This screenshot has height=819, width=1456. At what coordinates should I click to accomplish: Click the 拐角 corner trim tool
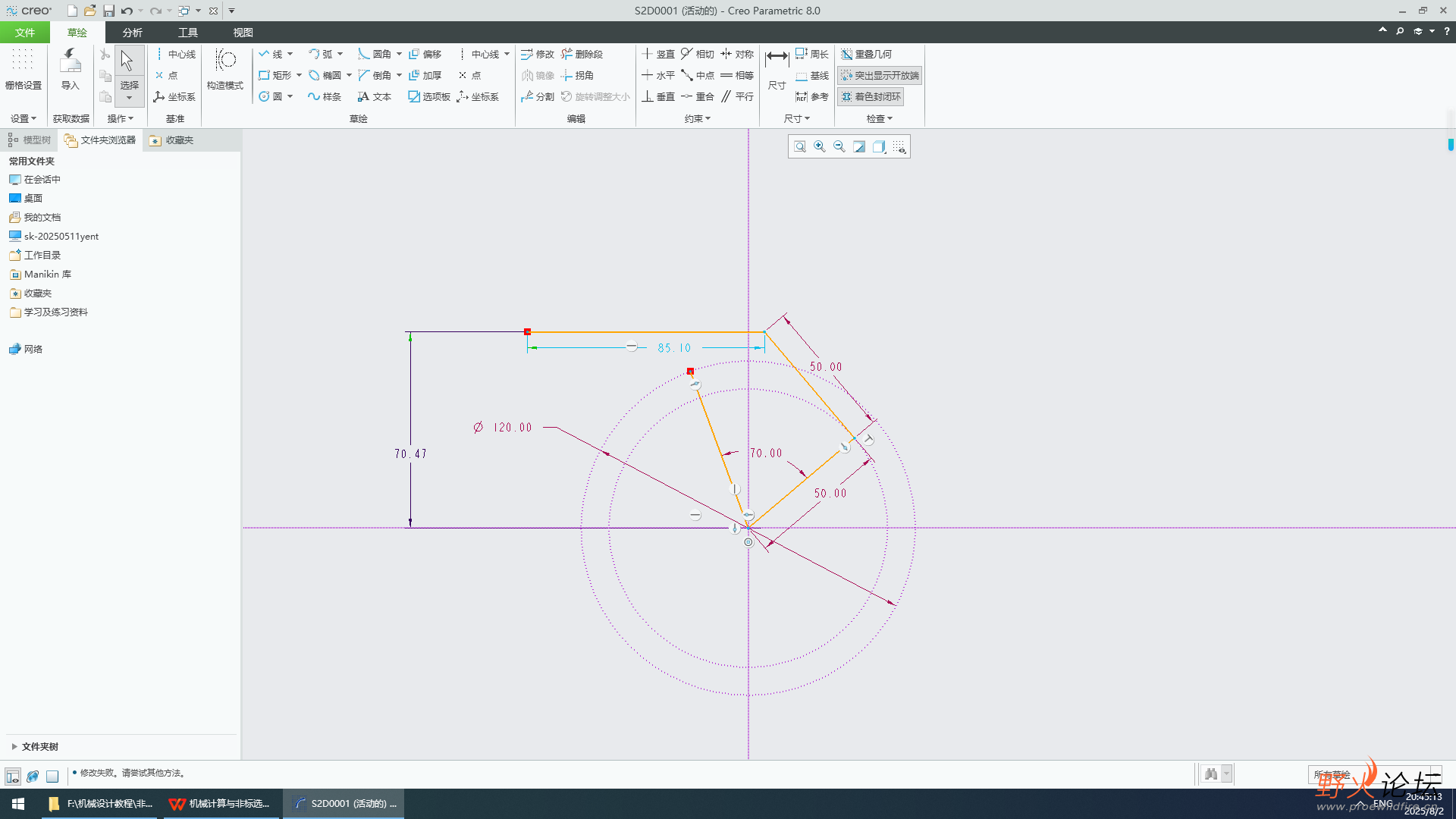(577, 75)
